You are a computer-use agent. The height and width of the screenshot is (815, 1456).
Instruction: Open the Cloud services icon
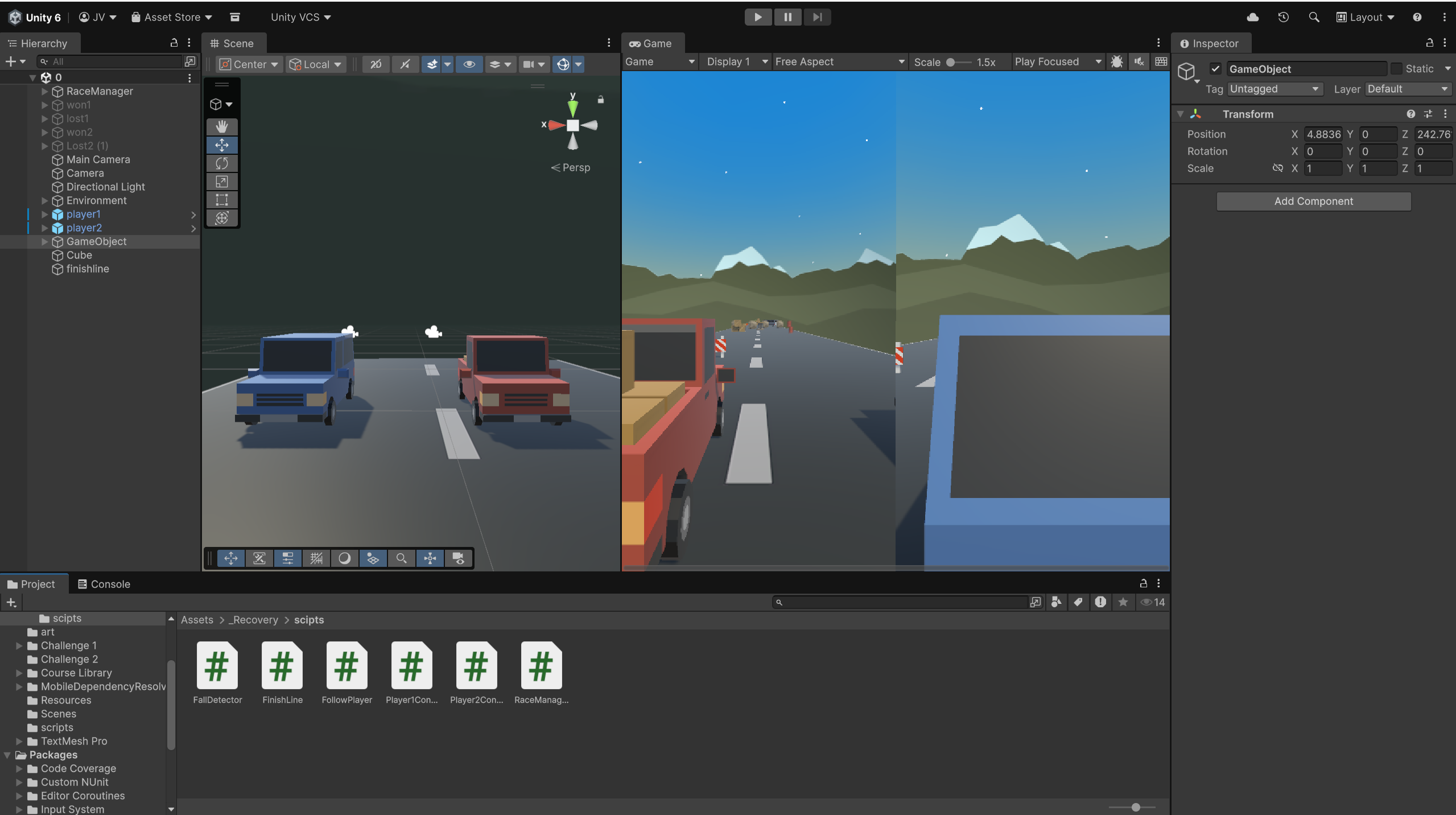1252,17
